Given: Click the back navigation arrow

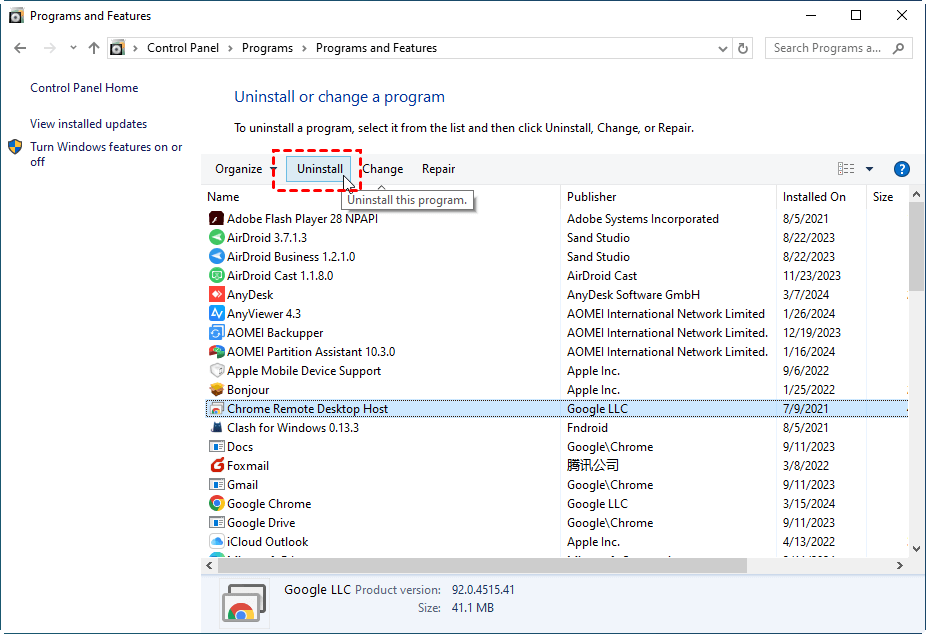Looking at the screenshot, I should (21, 48).
